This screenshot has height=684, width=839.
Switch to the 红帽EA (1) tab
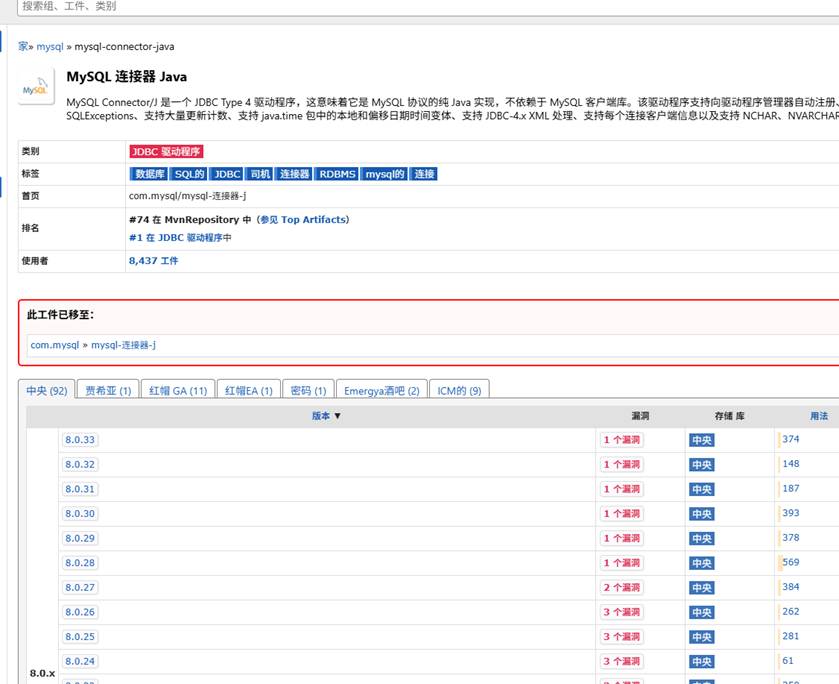click(249, 390)
